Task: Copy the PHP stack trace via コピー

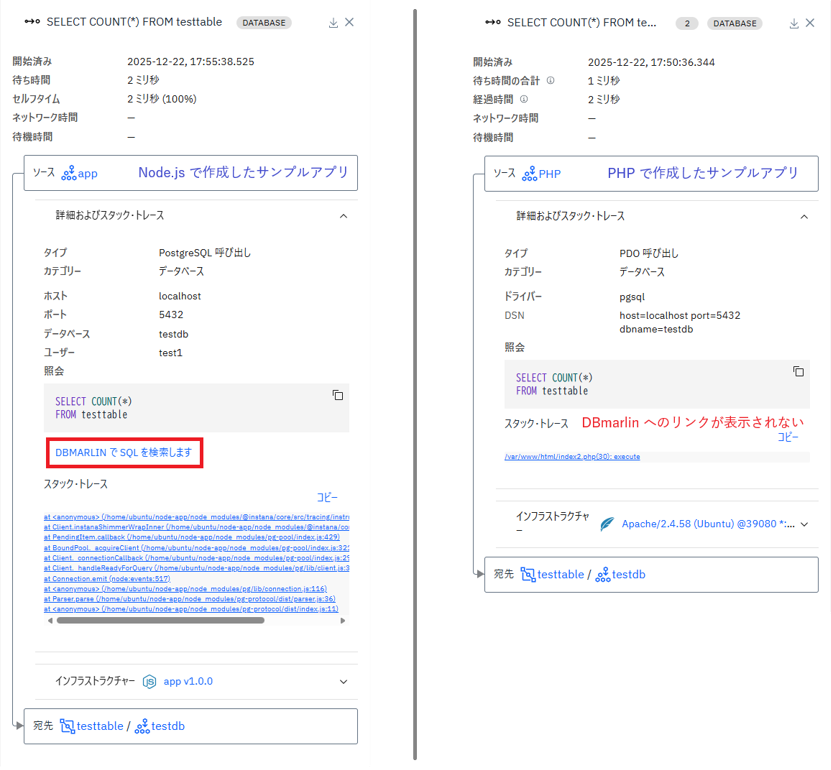Action: [x=788, y=437]
